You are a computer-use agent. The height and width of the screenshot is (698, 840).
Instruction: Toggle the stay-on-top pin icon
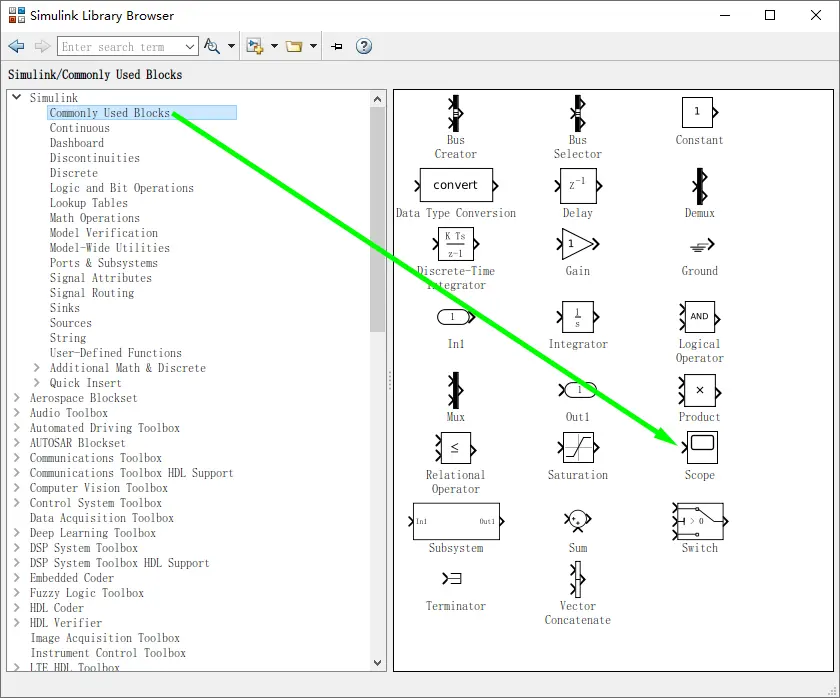(x=337, y=47)
